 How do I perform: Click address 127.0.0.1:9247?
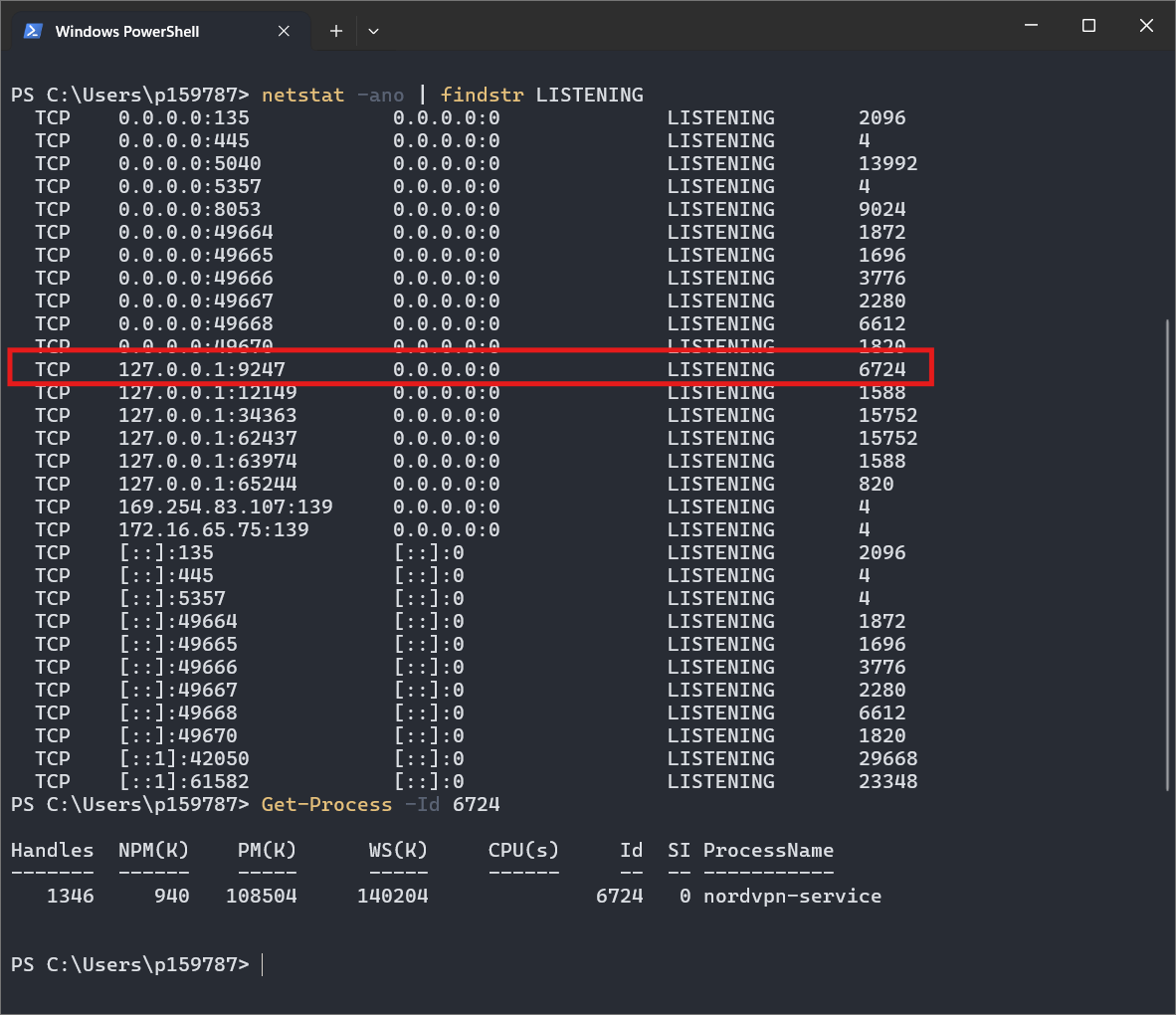(202, 370)
